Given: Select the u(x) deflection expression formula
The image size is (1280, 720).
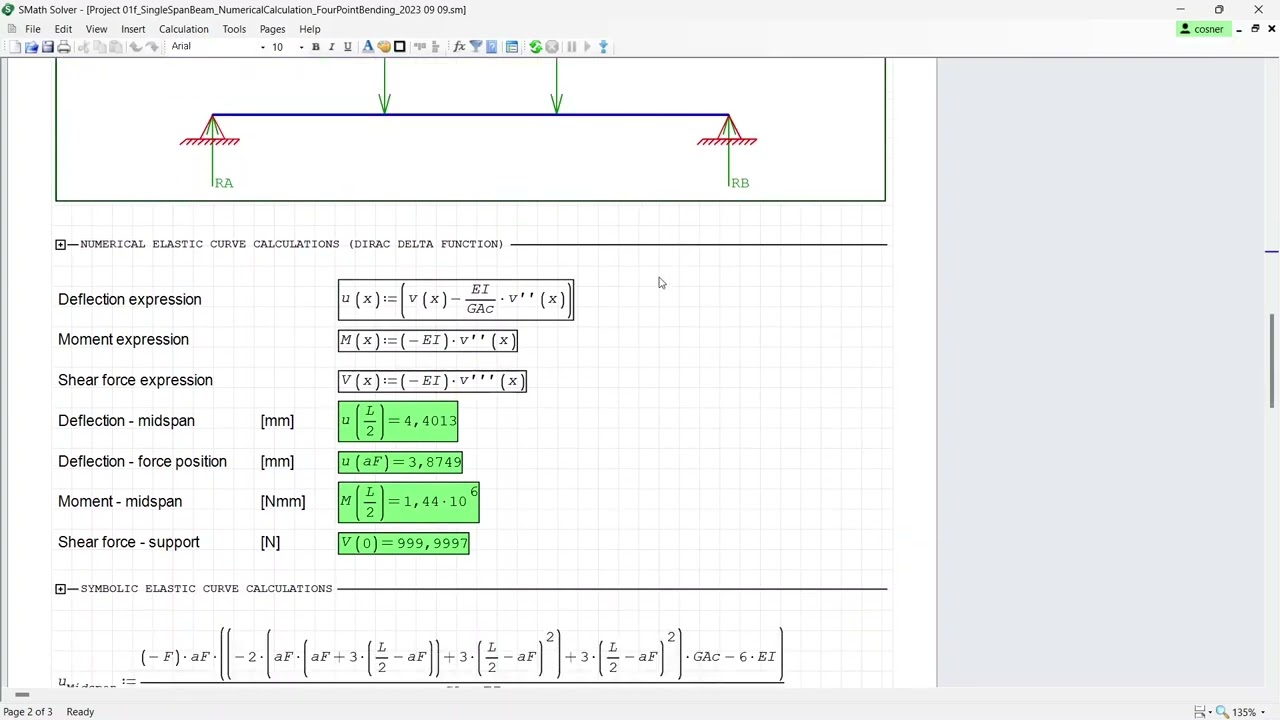Looking at the screenshot, I should pyautogui.click(x=456, y=299).
